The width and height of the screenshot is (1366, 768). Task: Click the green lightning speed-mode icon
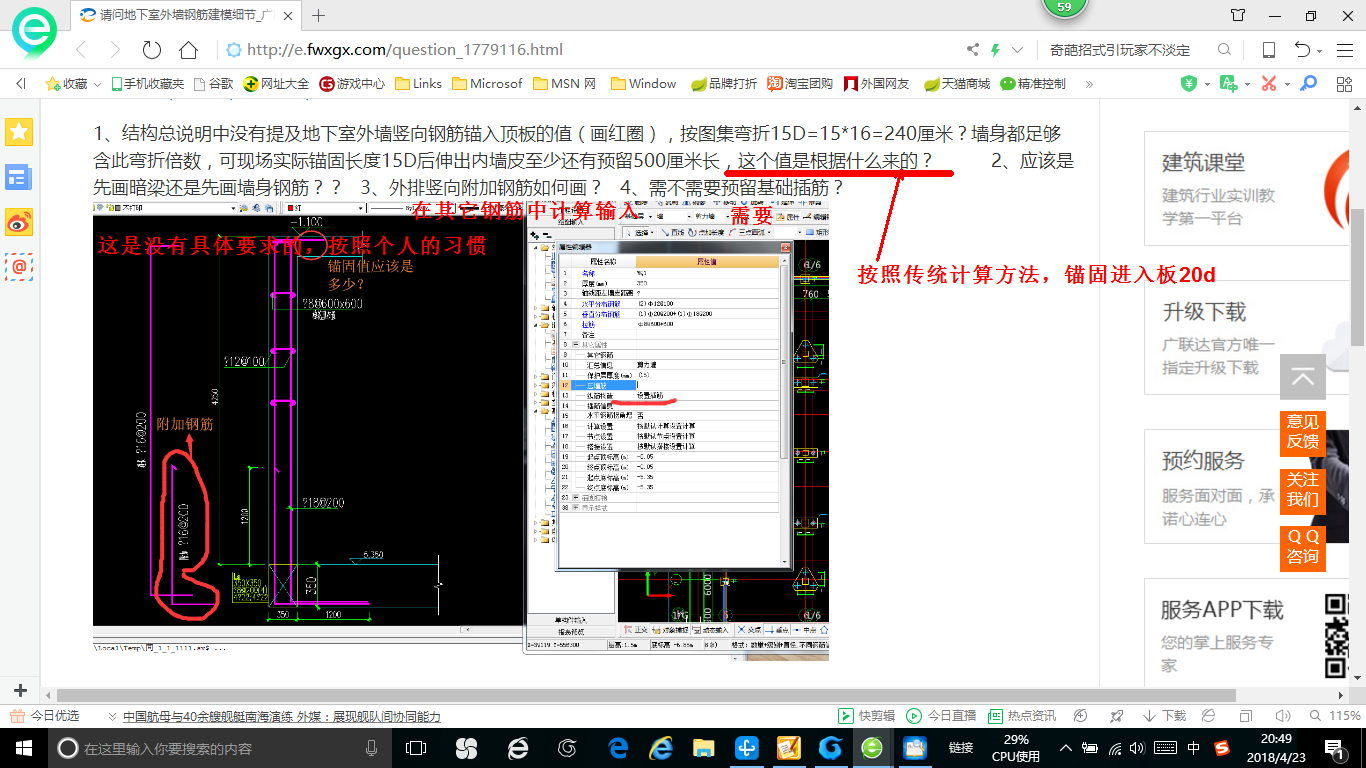(x=996, y=50)
